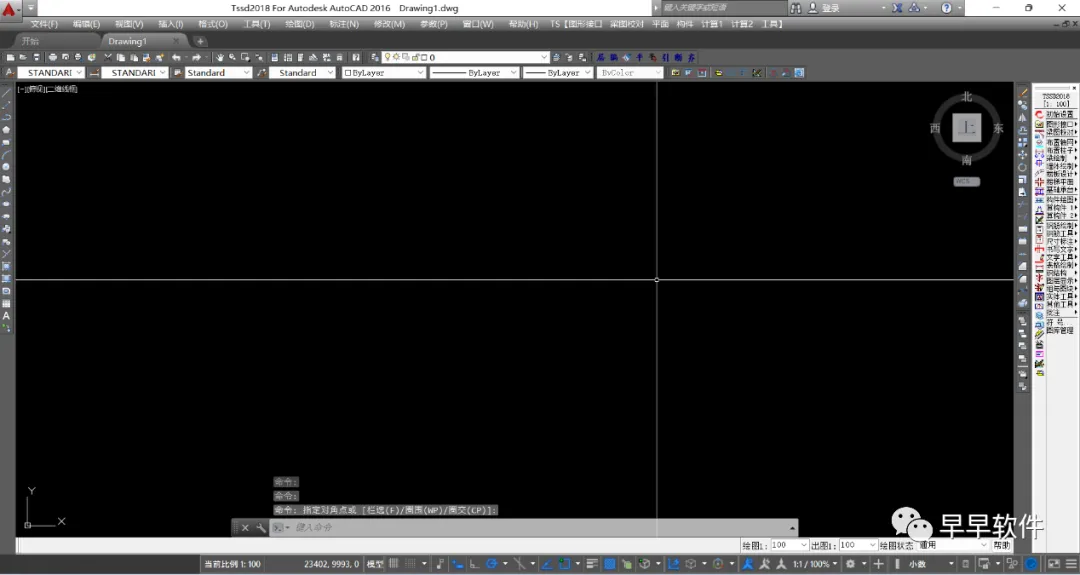The height and width of the screenshot is (575, 1080).
Task: Toggle transparency display in status bar
Action: click(x=610, y=564)
